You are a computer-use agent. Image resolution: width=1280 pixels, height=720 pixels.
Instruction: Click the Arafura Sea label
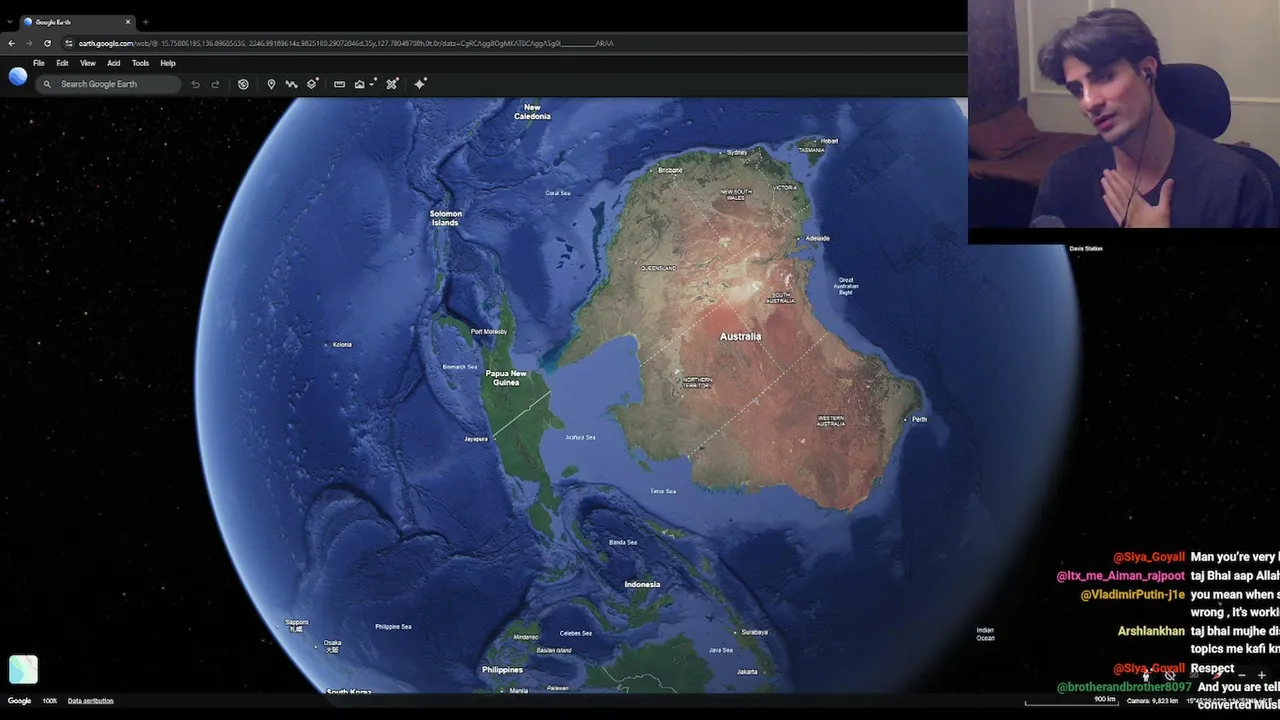[580, 437]
